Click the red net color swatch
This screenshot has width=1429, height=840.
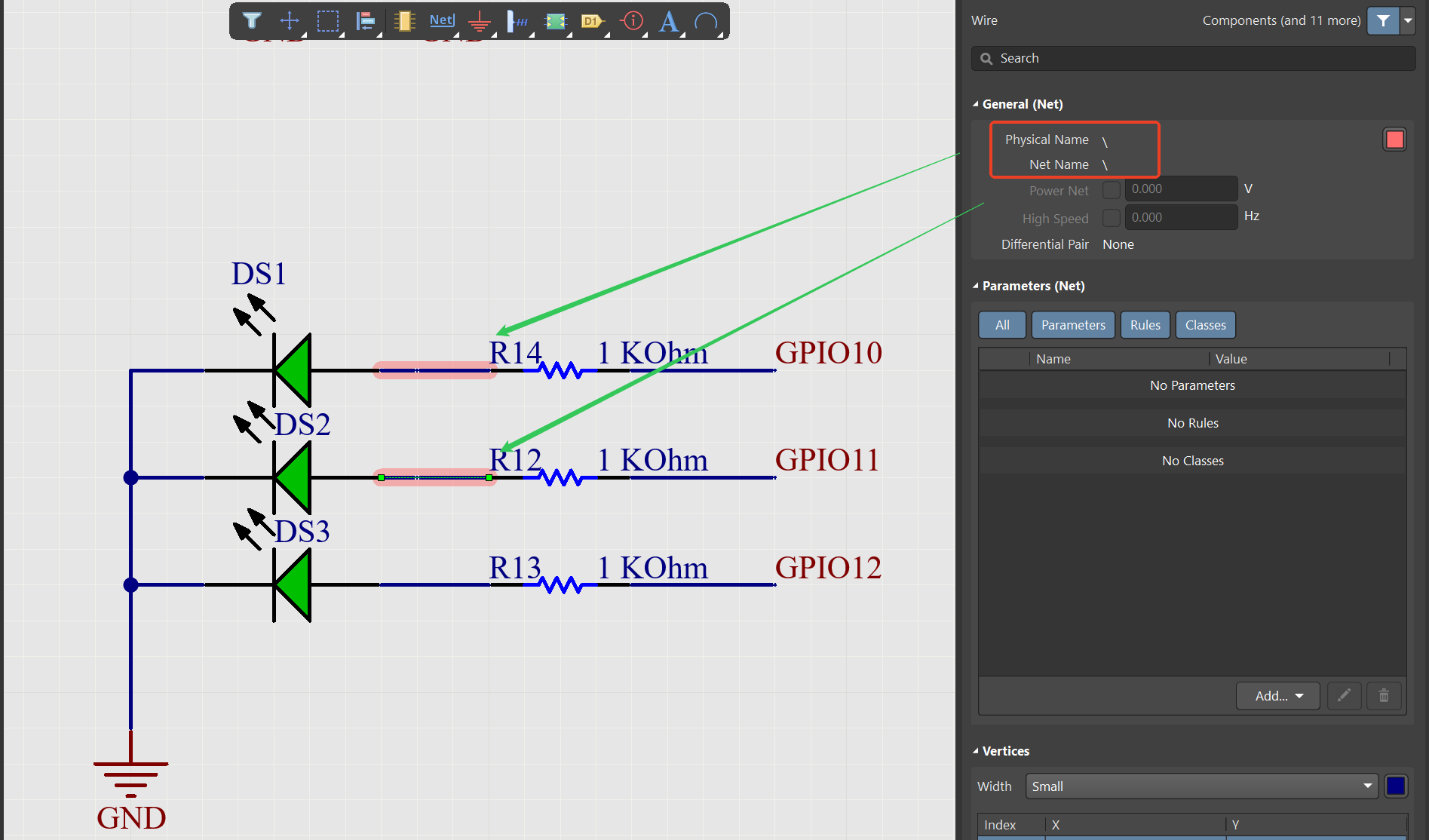[x=1394, y=139]
